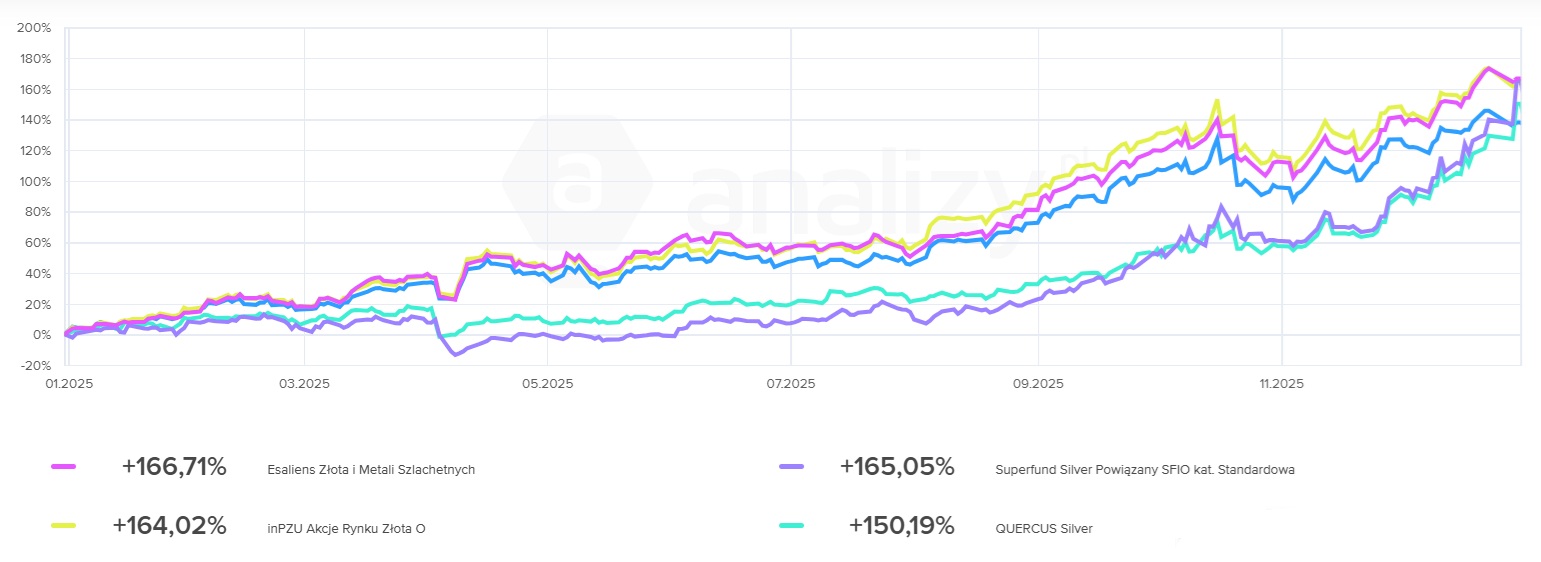
Task: Click the +164,02% return value
Action: click(x=170, y=526)
